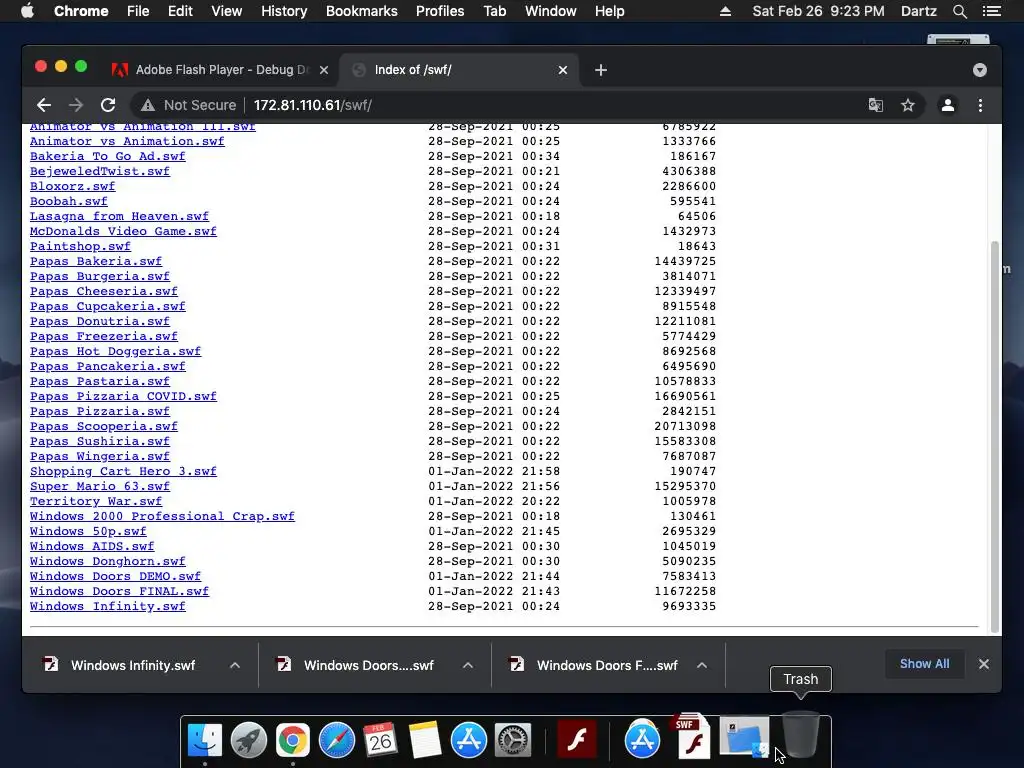Click user name Dartz in menu bar
This screenshot has height=768, width=1024.
pyautogui.click(x=918, y=11)
